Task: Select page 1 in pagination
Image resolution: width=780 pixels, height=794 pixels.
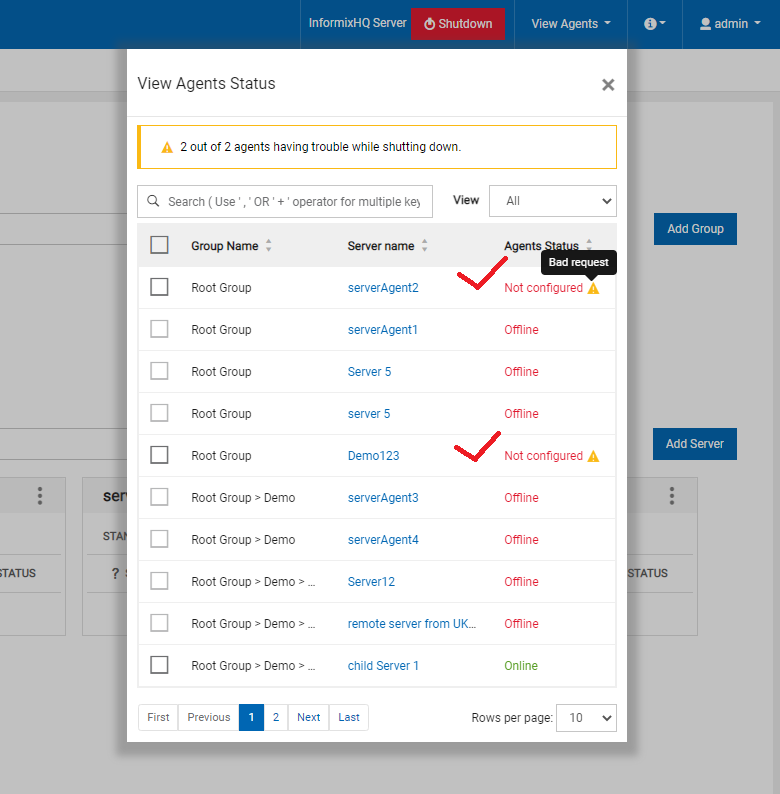Action: 251,718
